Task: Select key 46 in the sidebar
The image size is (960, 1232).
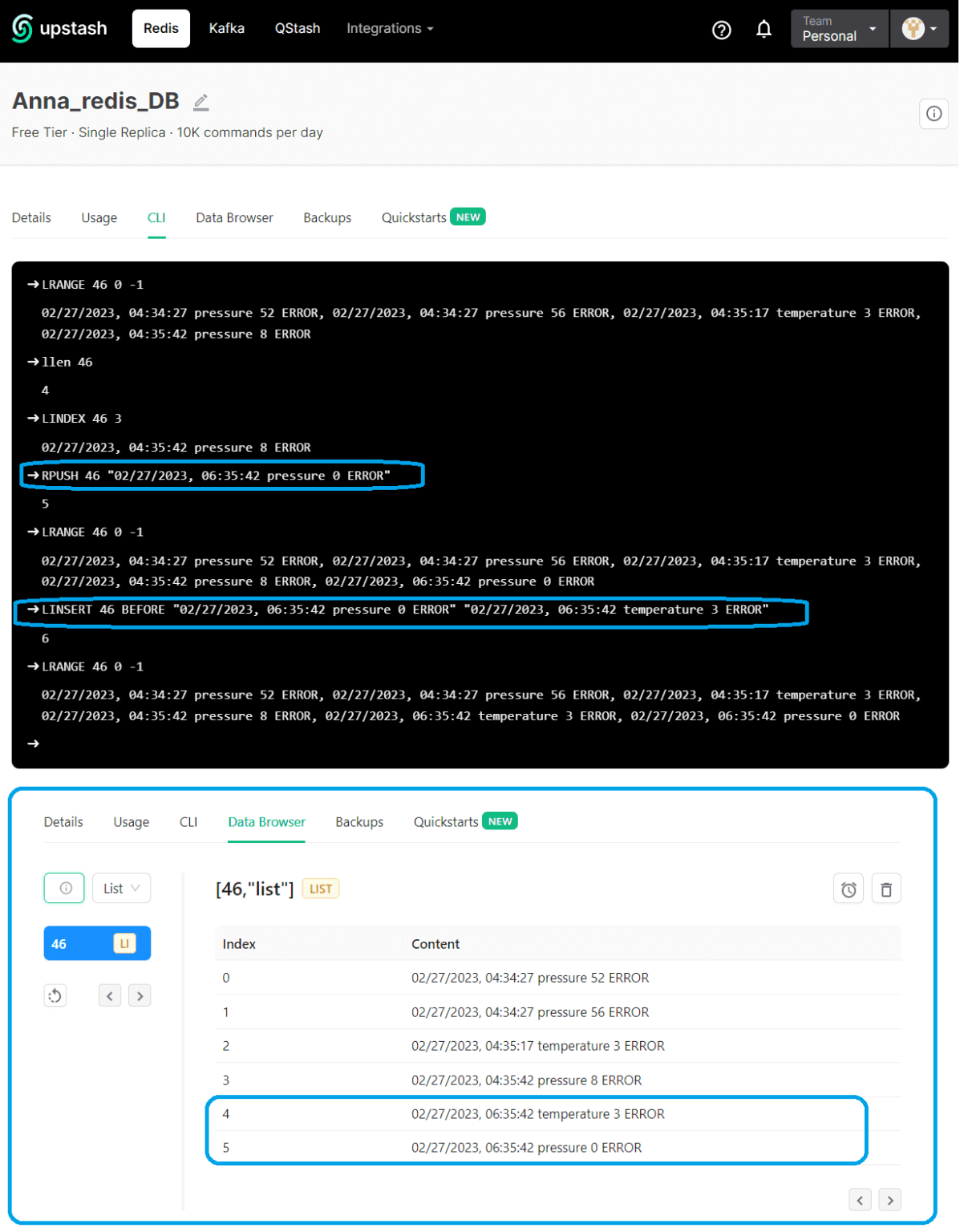Action: [x=97, y=943]
